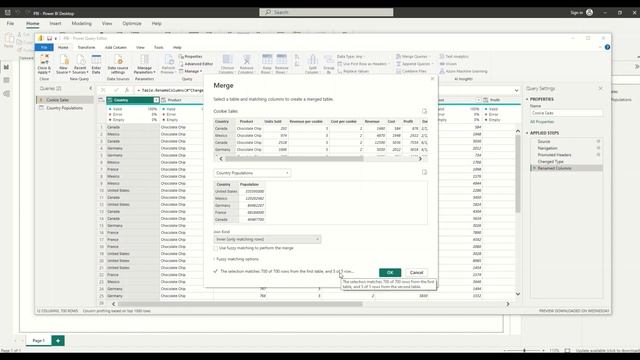Click Refresh Preview icon
This screenshot has width=640, height=360.
[168, 60]
